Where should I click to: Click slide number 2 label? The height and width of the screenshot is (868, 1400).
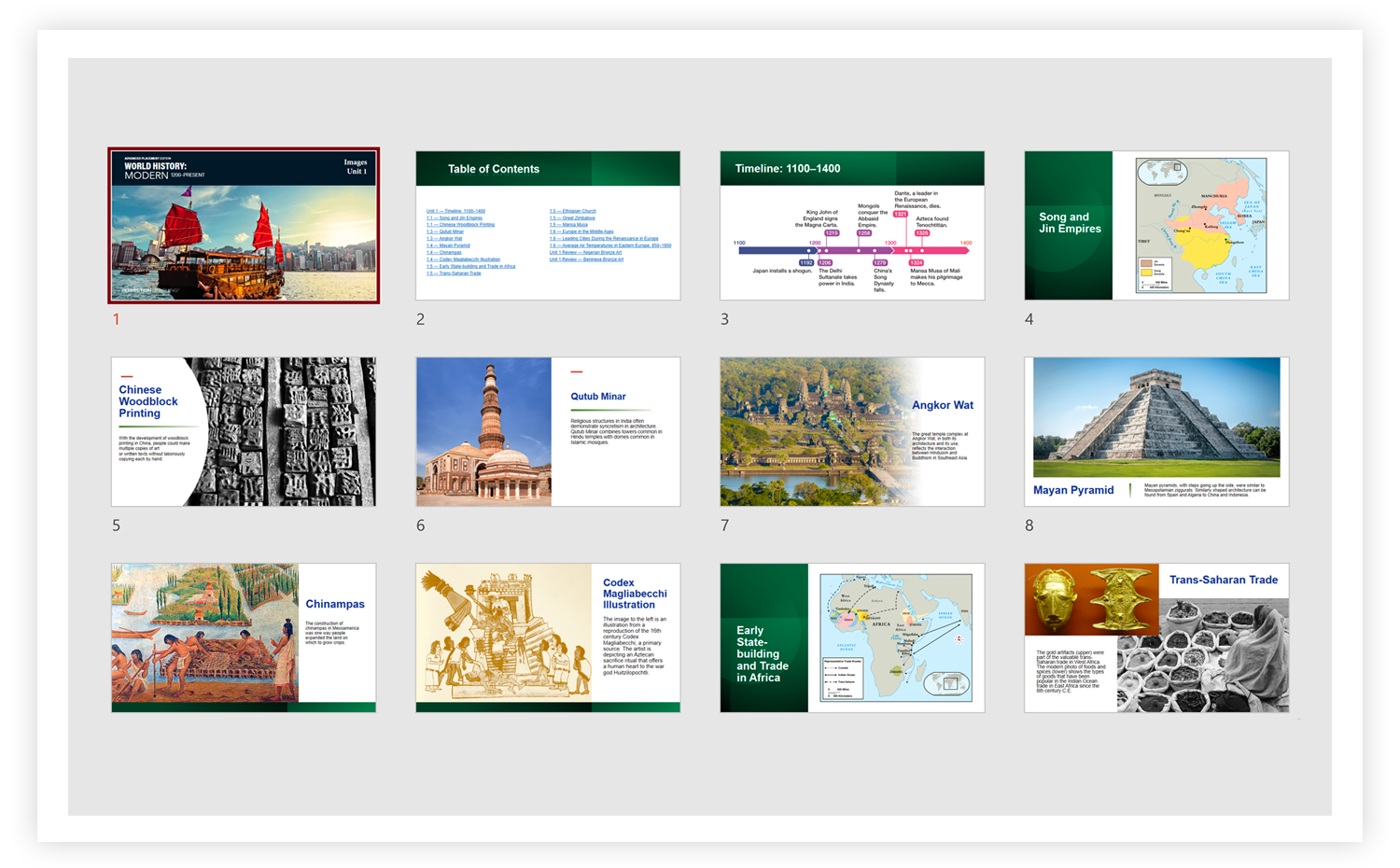click(x=420, y=319)
